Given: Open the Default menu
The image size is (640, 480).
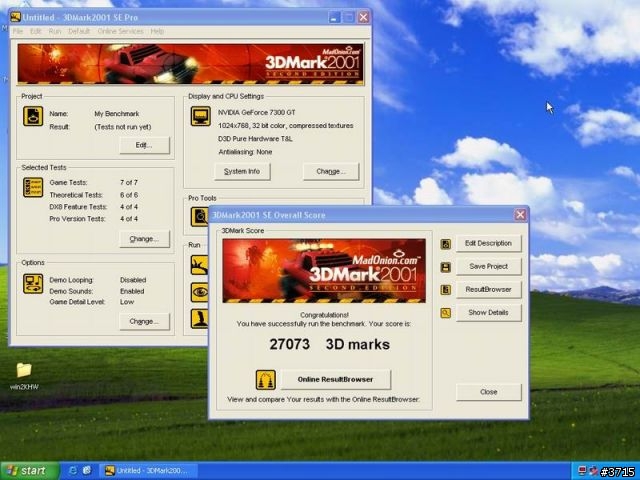Looking at the screenshot, I should coord(79,31).
